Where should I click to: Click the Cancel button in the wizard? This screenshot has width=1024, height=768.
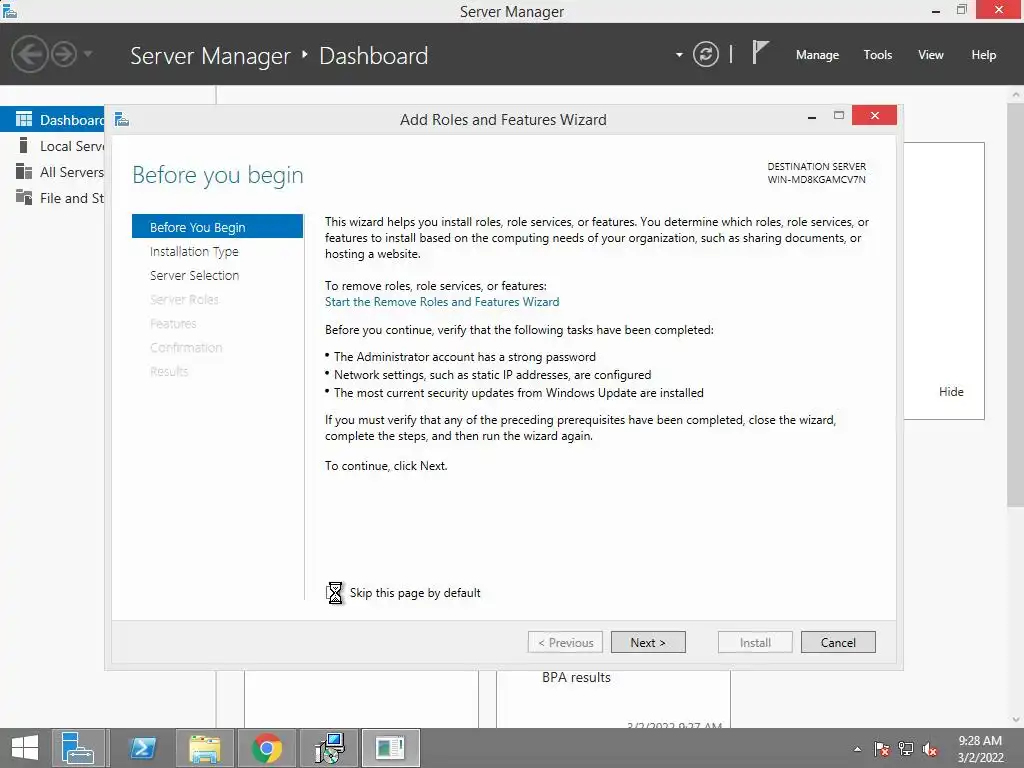click(838, 643)
